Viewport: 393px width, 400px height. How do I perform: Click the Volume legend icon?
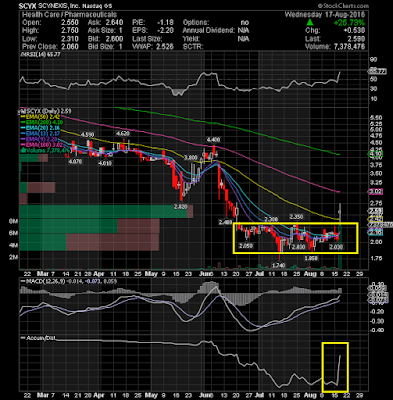point(22,151)
